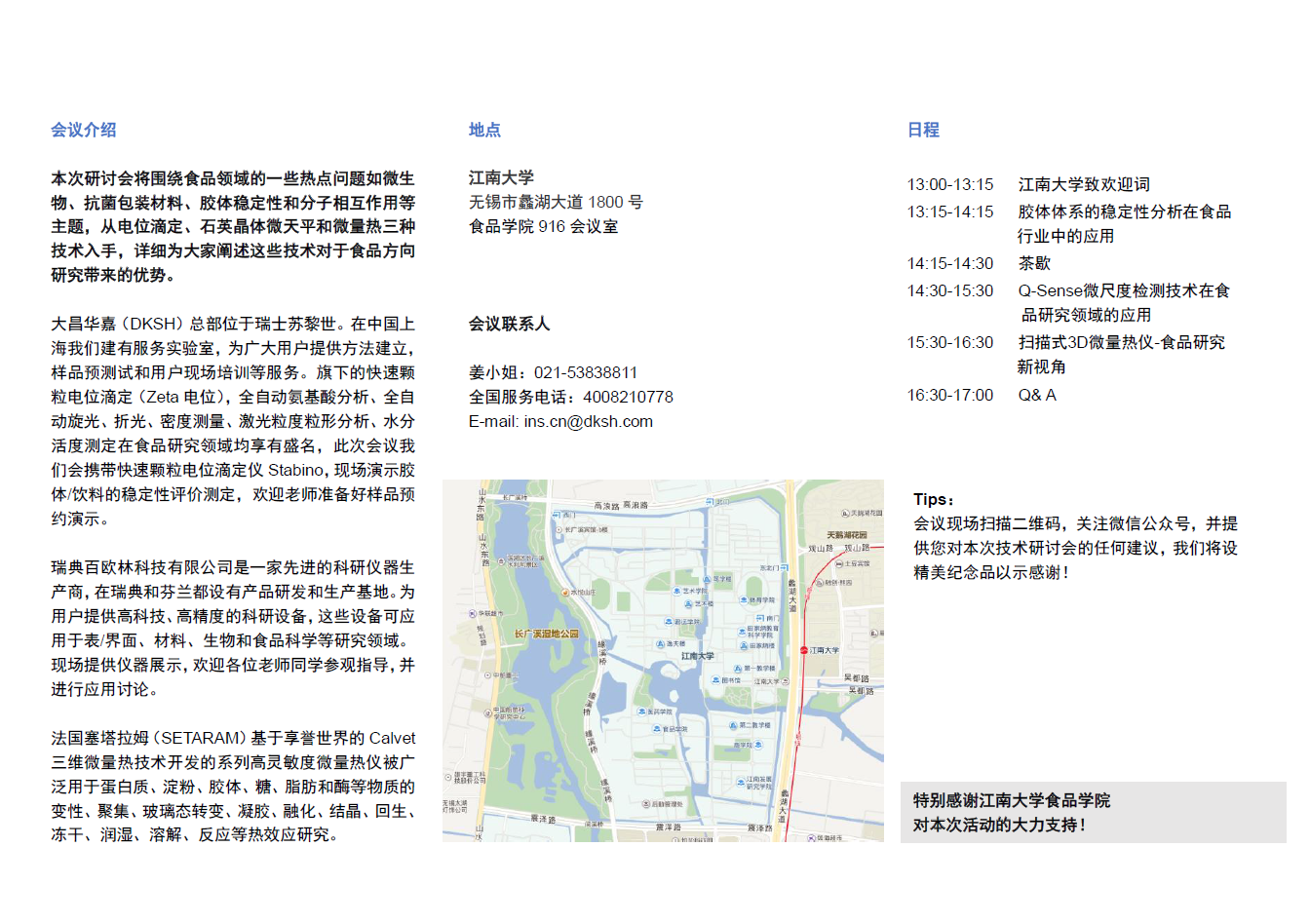This screenshot has height=924, width=1310.
Task: Click the 东北门 gate icon on map
Action: point(784,568)
